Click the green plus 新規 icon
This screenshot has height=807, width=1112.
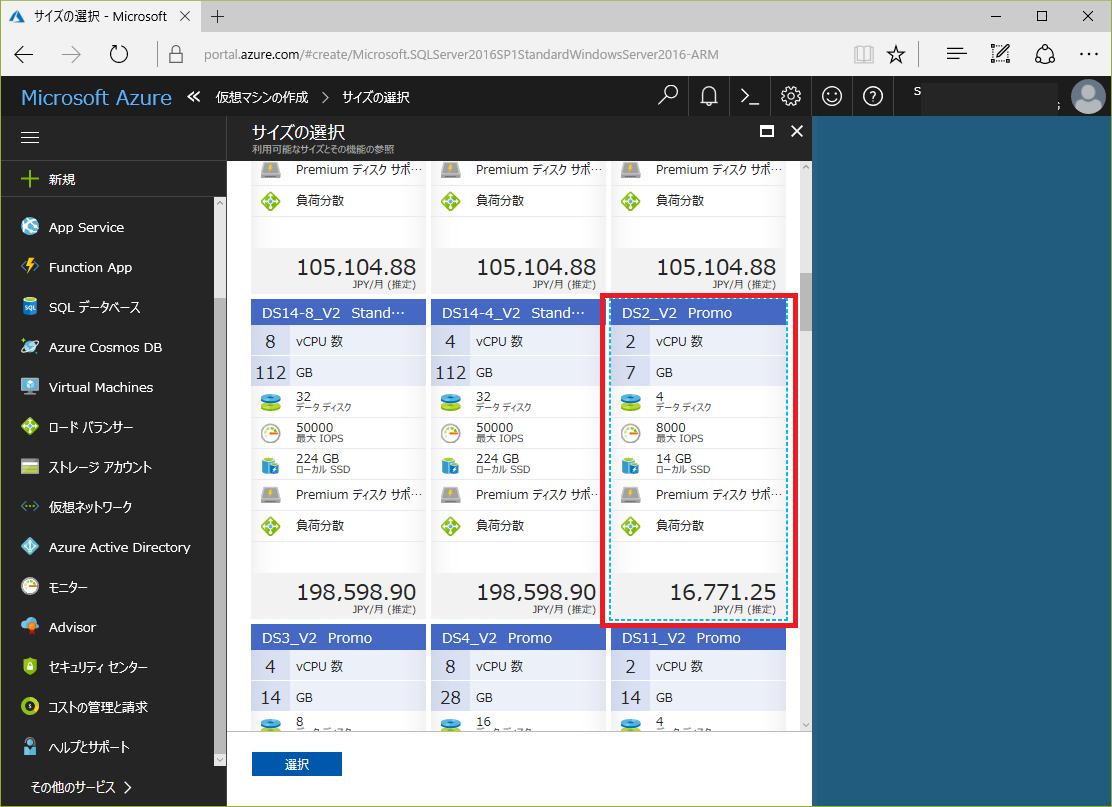tap(30, 179)
